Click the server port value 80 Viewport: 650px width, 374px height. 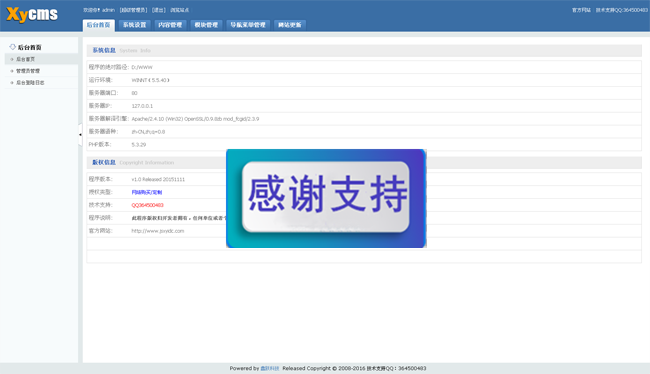(x=134, y=93)
